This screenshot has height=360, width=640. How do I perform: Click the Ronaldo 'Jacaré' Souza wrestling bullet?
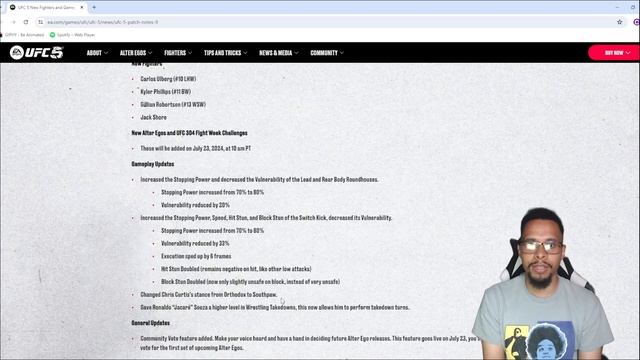[x=275, y=307]
